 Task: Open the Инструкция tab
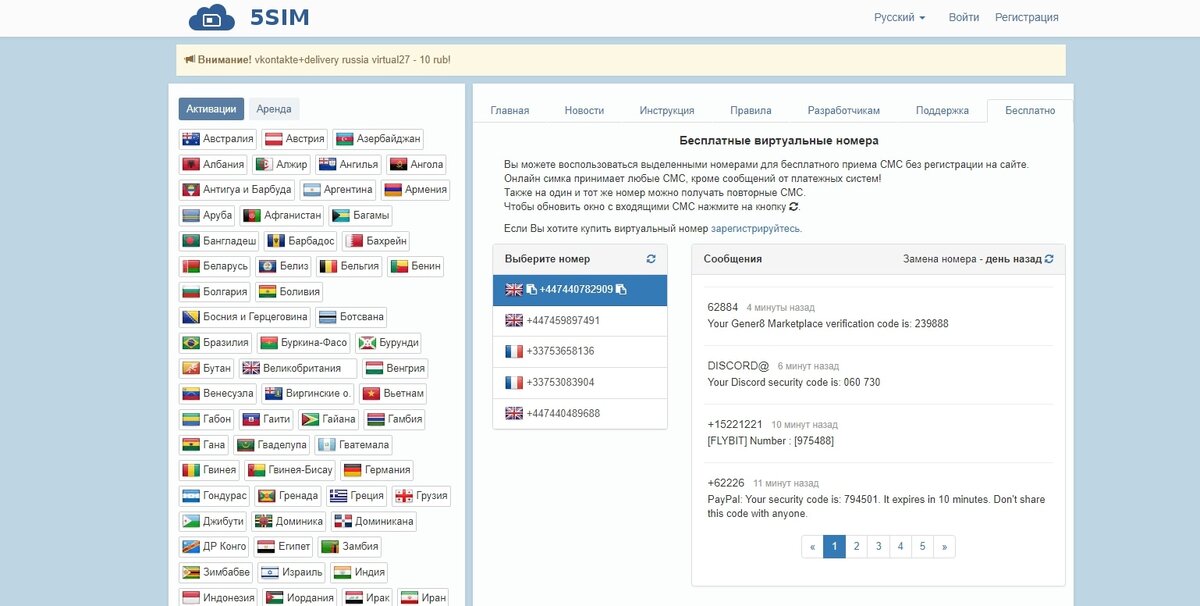click(x=667, y=111)
